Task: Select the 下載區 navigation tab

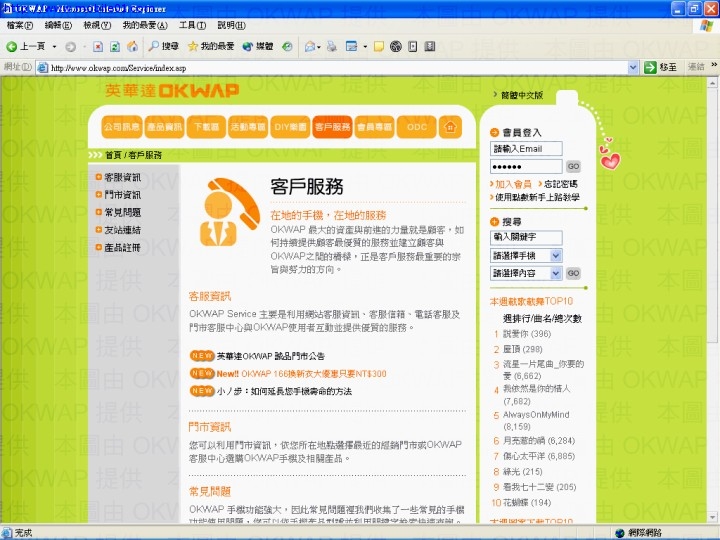Action: pos(206,127)
